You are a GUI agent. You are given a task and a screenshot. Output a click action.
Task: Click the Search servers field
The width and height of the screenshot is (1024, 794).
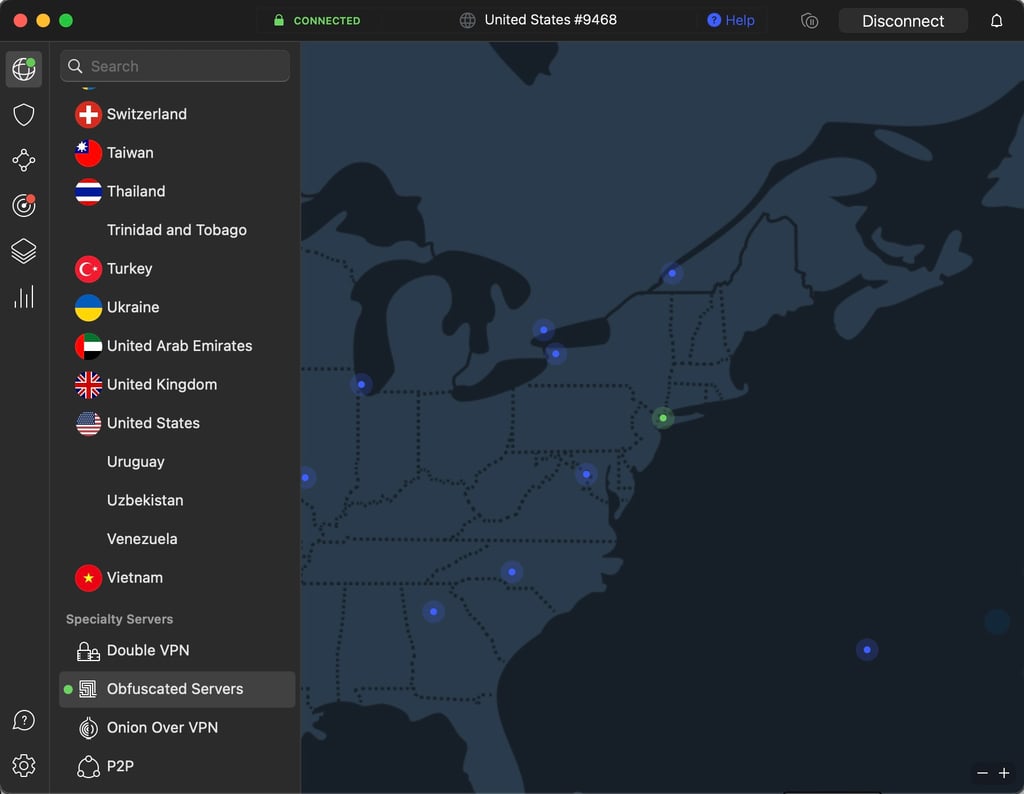[175, 66]
